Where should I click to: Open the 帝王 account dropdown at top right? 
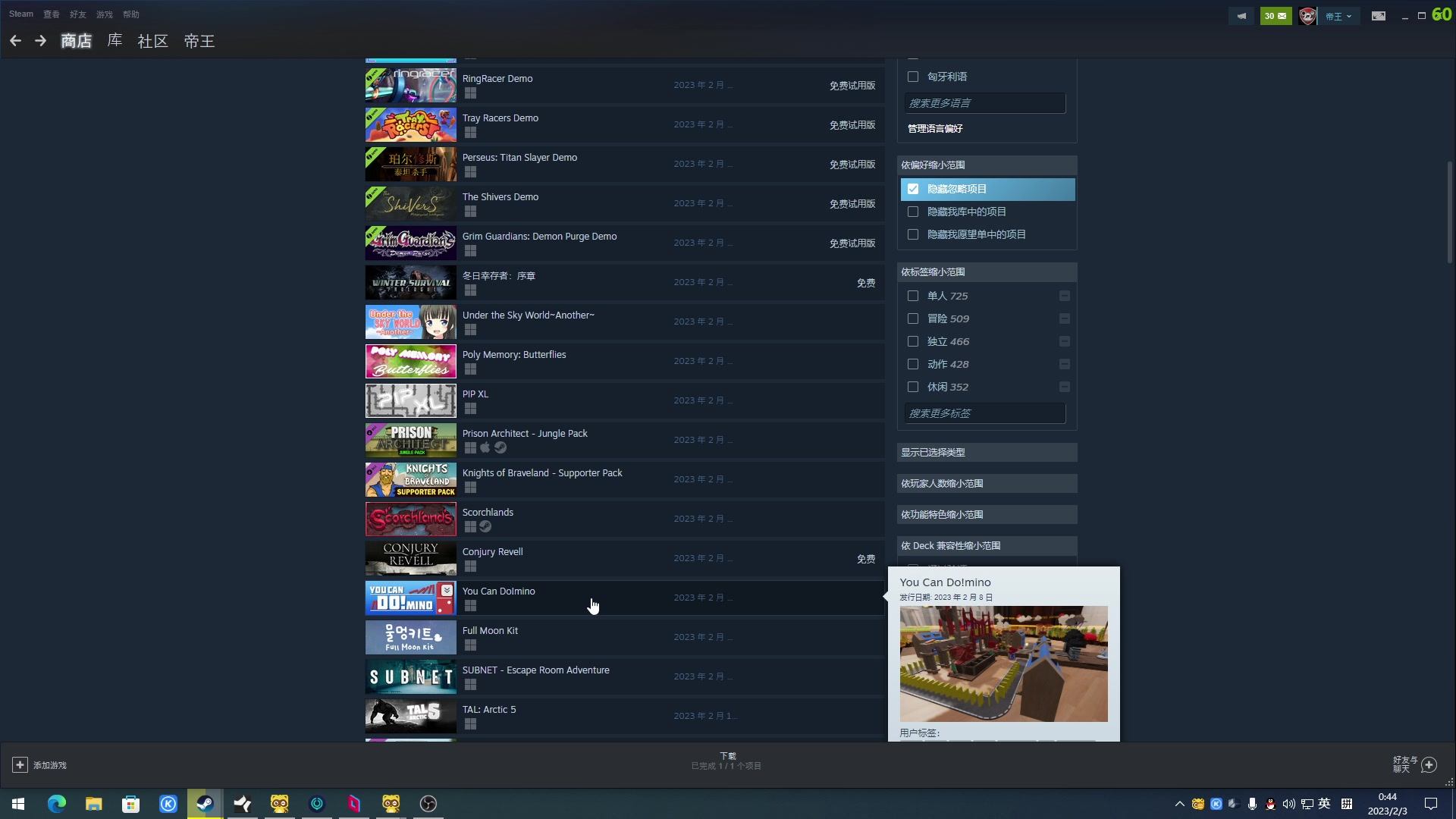pos(1338,16)
